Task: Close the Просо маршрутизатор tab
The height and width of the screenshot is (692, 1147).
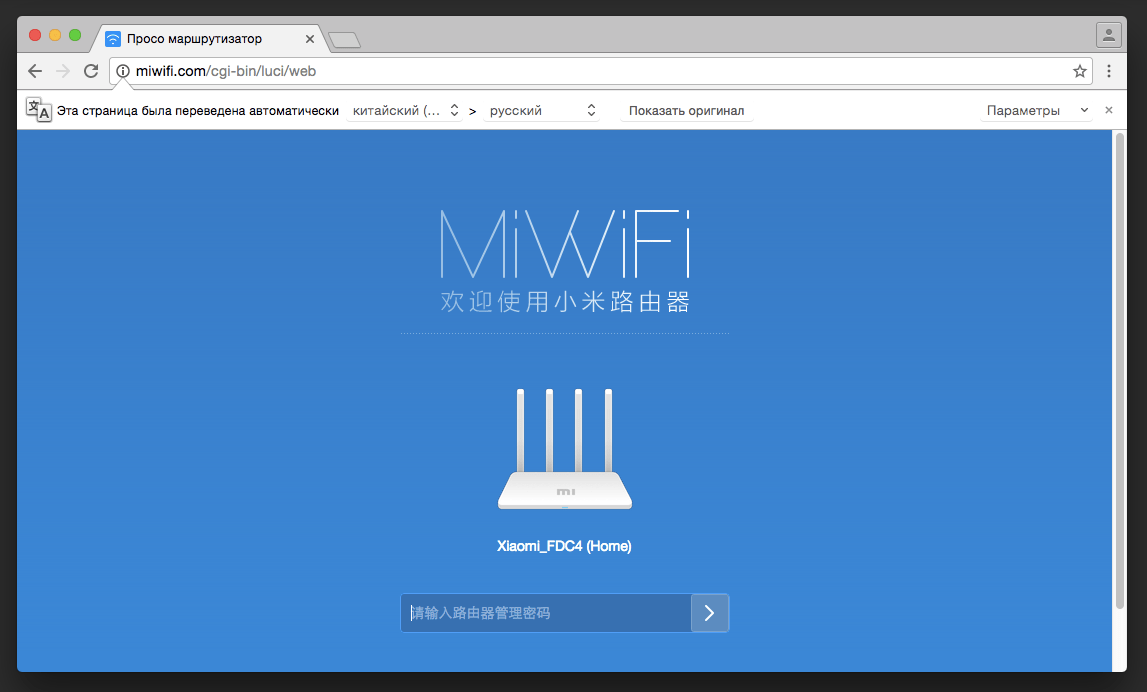Action: 310,39
